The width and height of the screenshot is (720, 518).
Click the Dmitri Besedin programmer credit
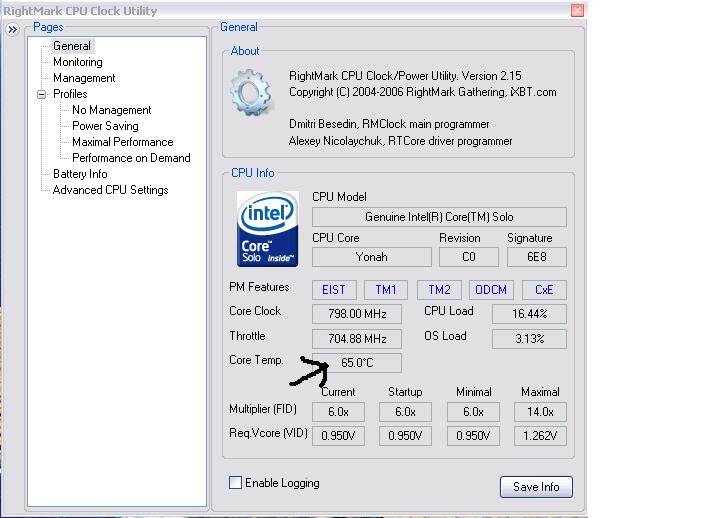[x=389, y=124]
